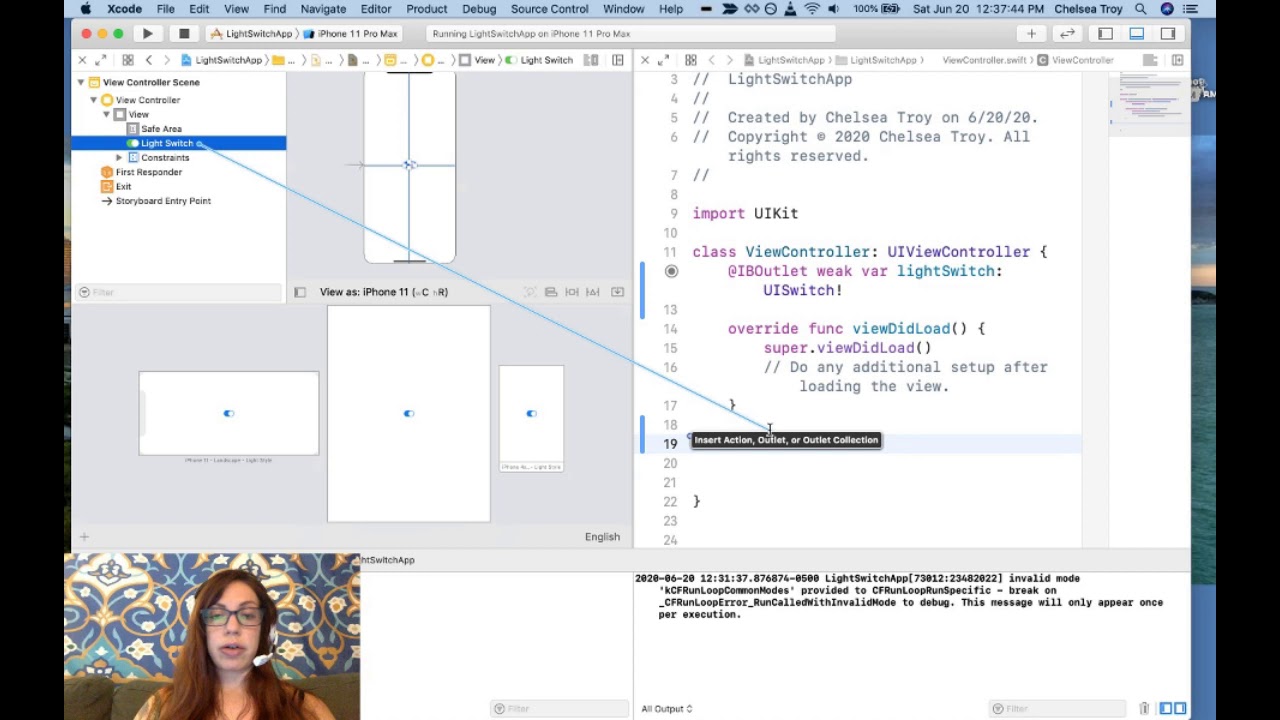Toggle the right inspectors panel

click(x=1167, y=34)
